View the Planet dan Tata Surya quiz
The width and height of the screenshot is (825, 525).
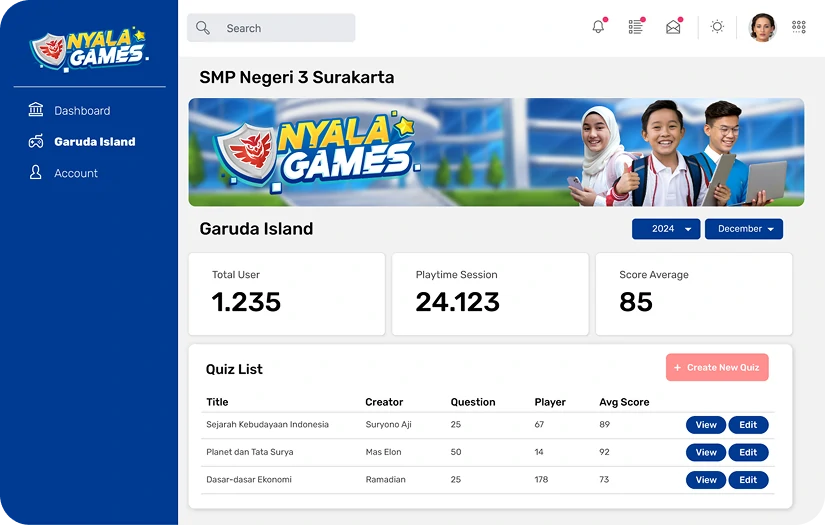pyautogui.click(x=706, y=452)
